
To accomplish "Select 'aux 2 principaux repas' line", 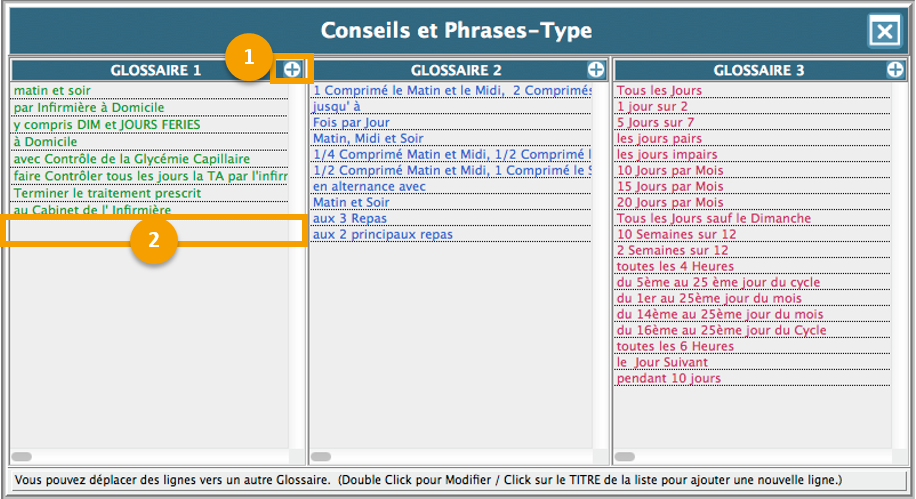I will [x=382, y=234].
